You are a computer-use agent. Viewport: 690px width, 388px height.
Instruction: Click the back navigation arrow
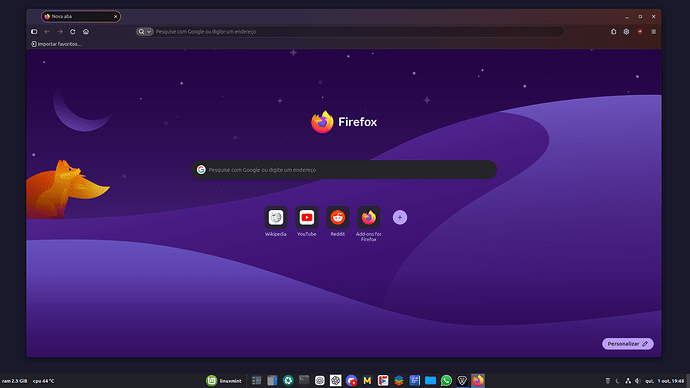(47, 32)
